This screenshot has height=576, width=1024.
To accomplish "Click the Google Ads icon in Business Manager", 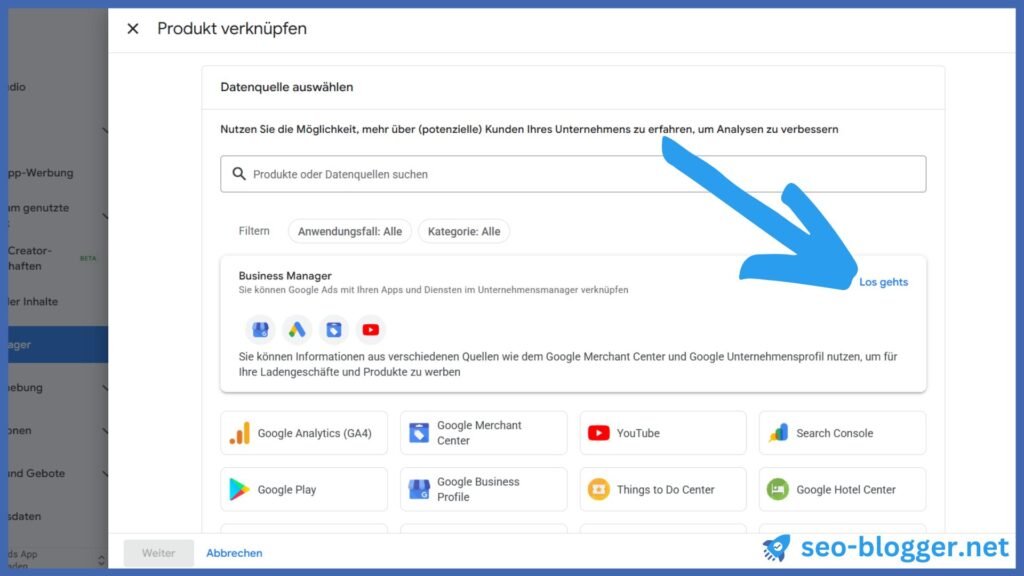I will click(x=297, y=330).
